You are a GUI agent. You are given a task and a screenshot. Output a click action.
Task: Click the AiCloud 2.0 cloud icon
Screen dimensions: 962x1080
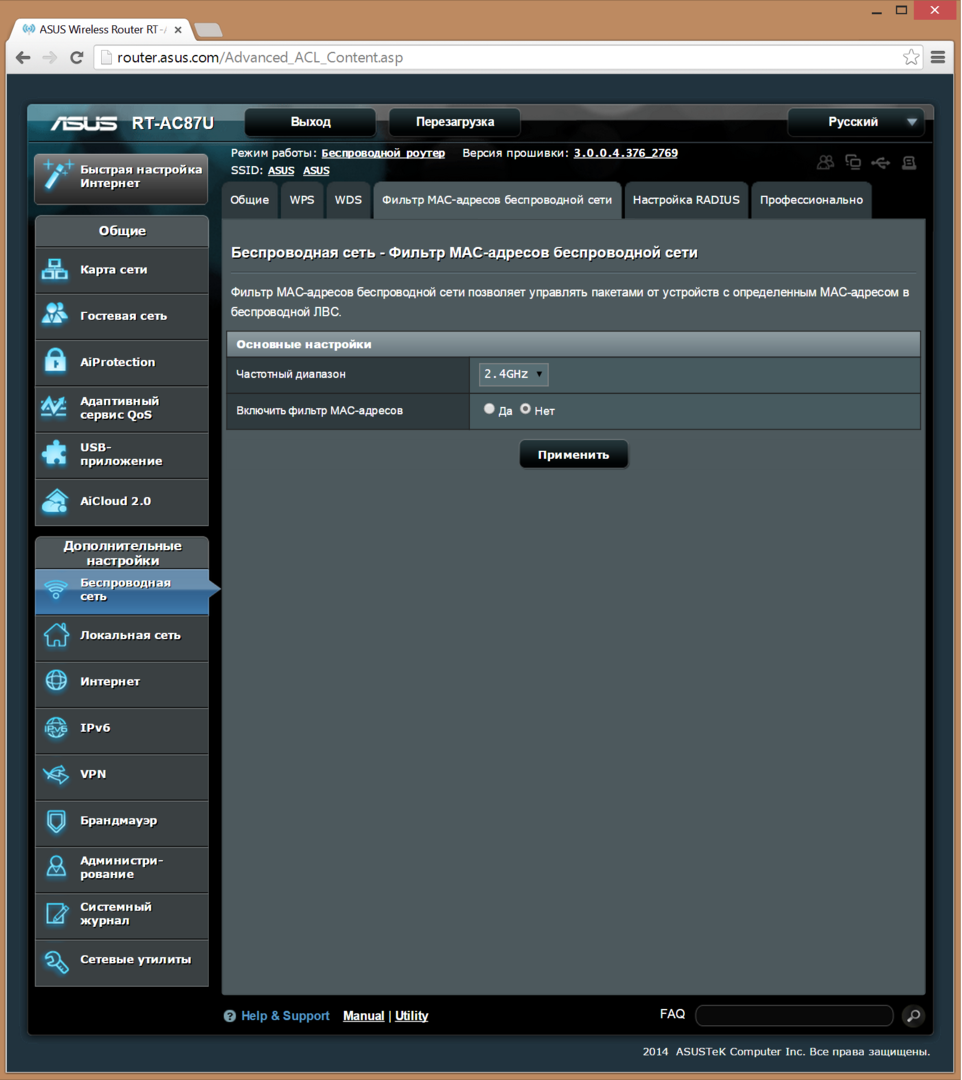(54, 501)
